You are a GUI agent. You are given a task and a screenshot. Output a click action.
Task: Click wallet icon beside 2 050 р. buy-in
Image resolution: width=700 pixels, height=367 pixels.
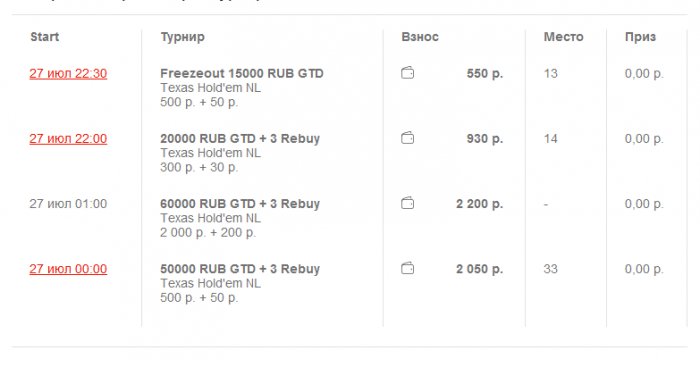[x=408, y=268]
